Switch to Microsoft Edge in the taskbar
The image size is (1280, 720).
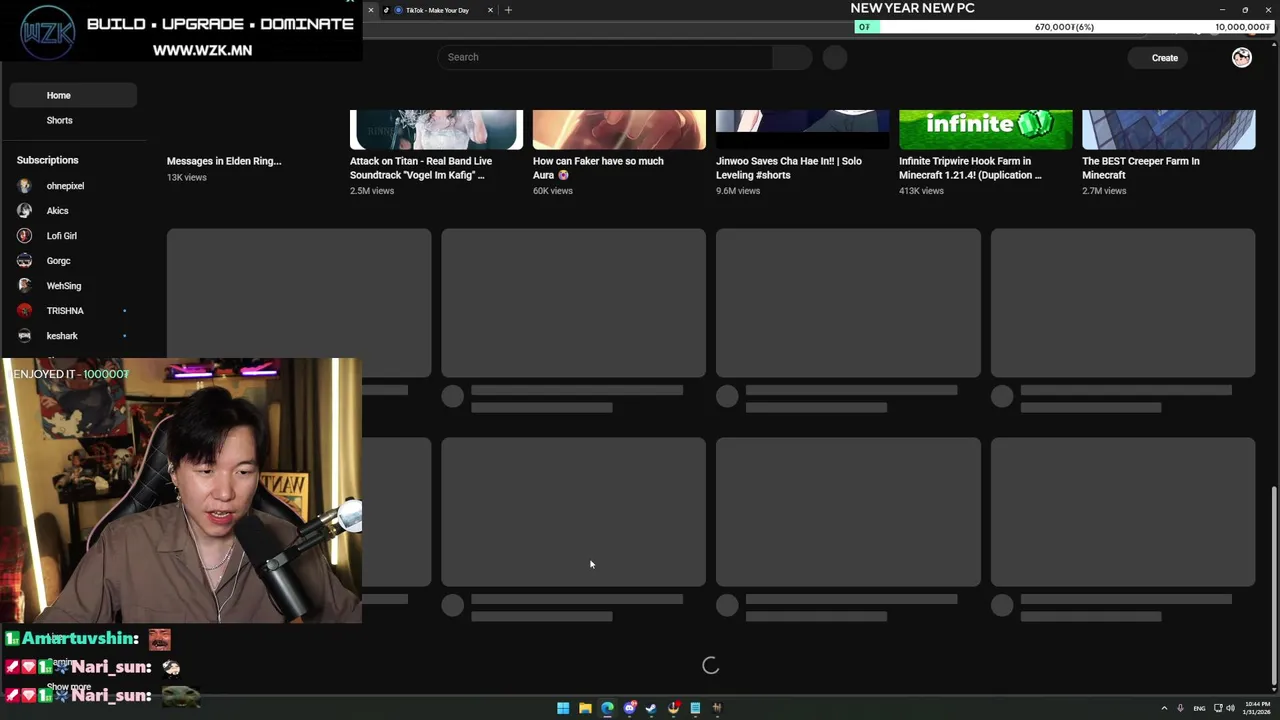click(607, 708)
